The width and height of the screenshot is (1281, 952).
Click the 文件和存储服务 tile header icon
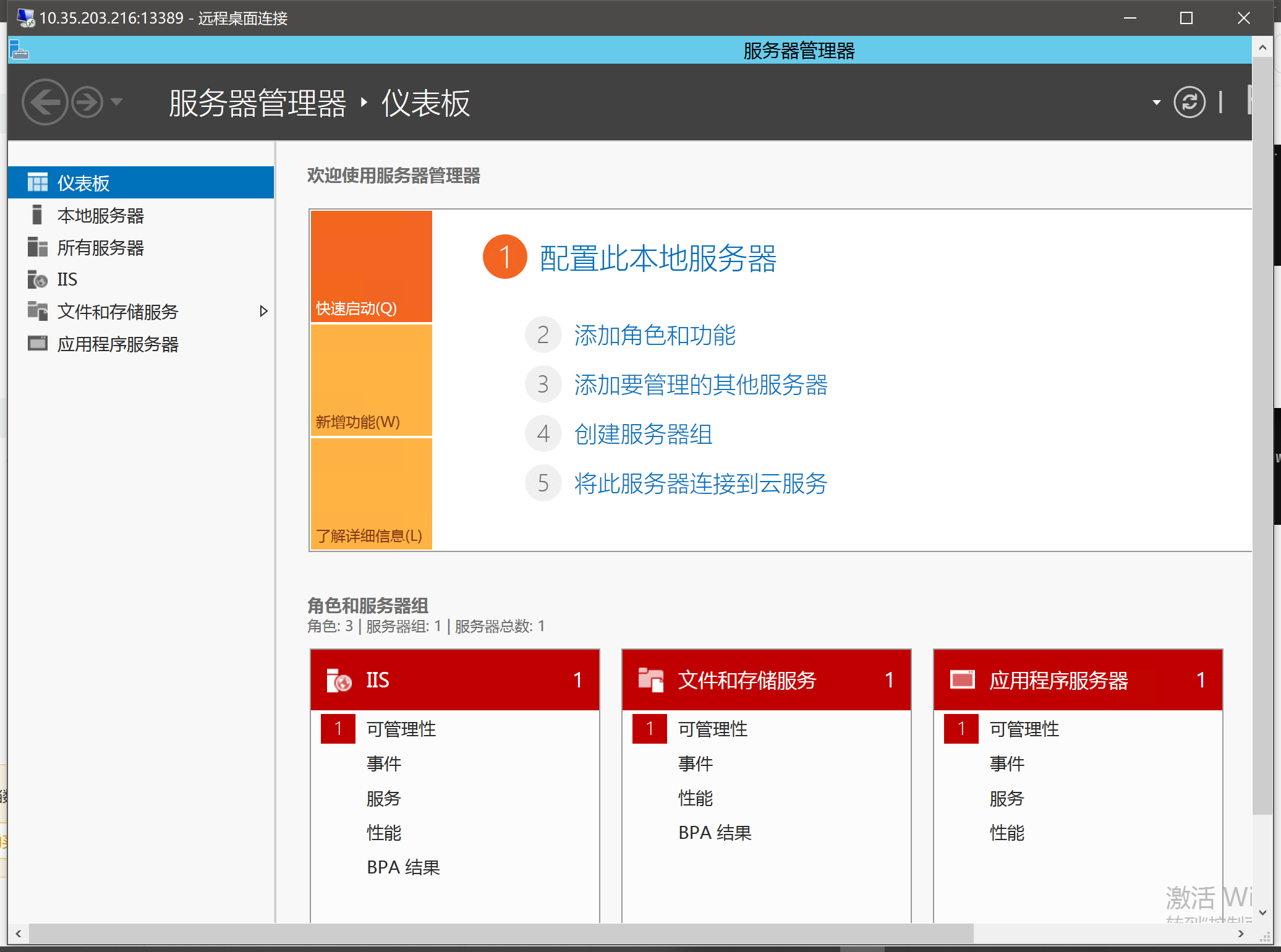click(x=650, y=679)
